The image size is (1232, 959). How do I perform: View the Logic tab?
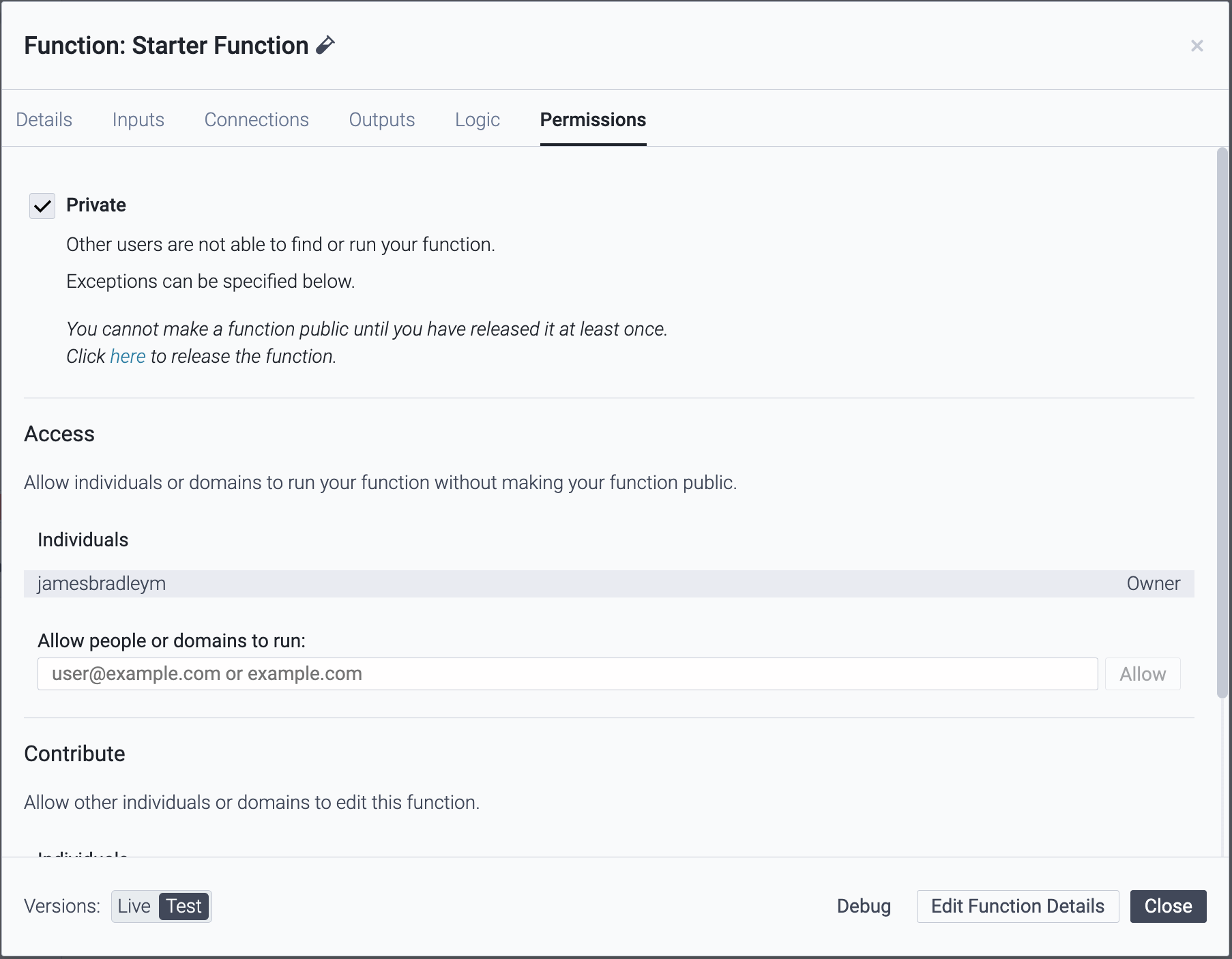click(478, 119)
